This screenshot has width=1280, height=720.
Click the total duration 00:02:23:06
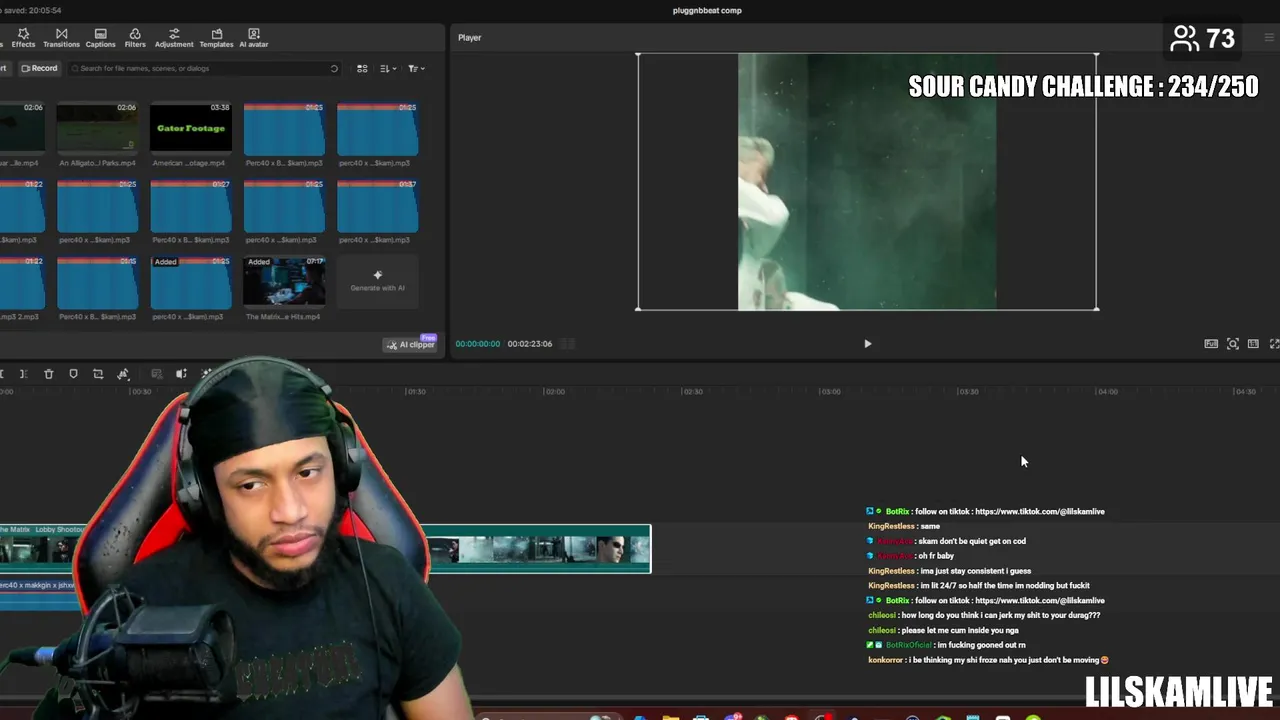[530, 344]
